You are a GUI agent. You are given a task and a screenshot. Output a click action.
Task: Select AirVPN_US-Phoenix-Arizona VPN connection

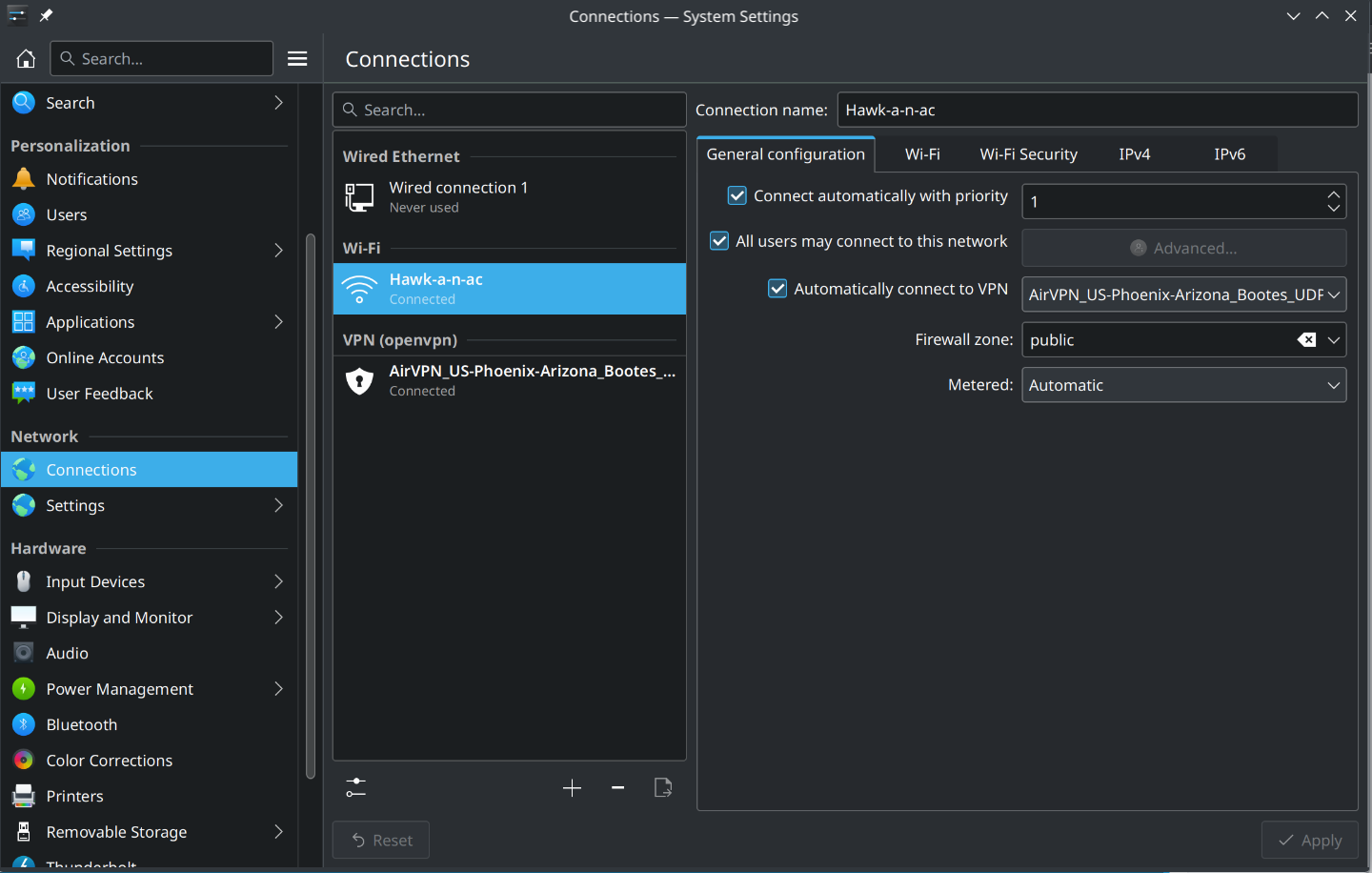[x=510, y=380]
